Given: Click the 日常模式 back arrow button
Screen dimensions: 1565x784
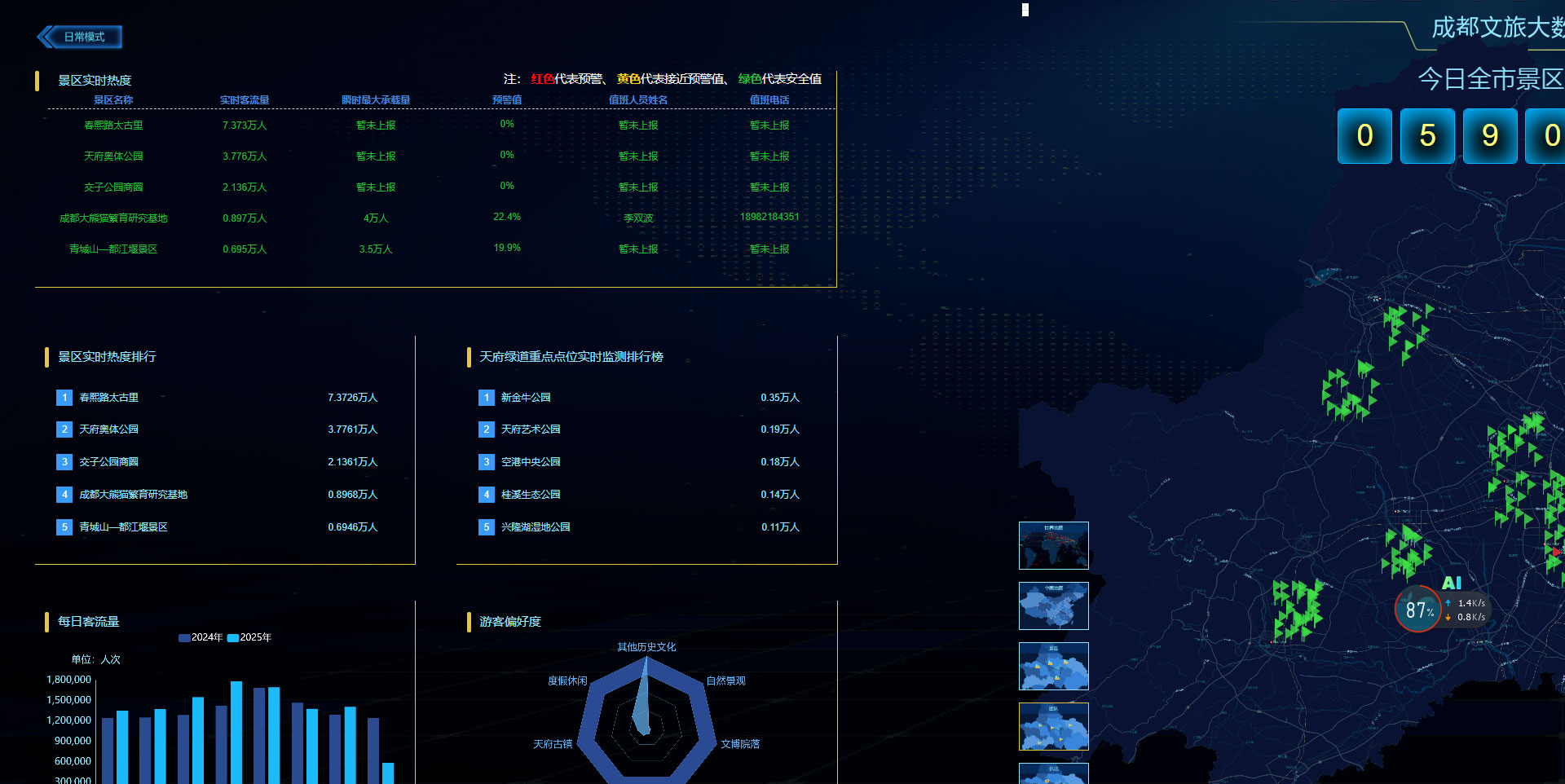Looking at the screenshot, I should pyautogui.click(x=79, y=37).
